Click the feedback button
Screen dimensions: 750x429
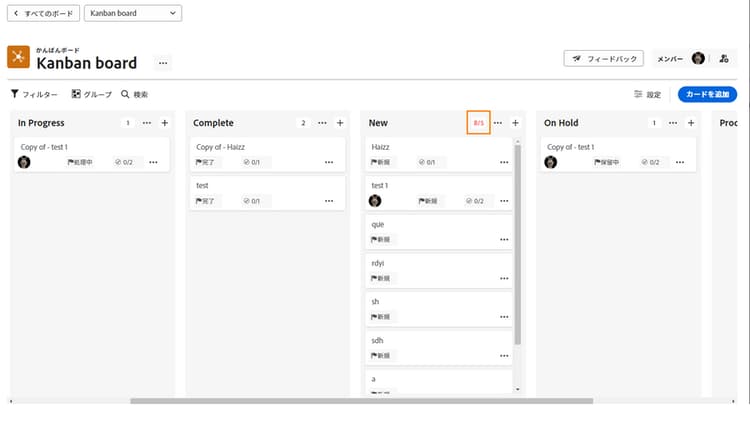tap(604, 58)
